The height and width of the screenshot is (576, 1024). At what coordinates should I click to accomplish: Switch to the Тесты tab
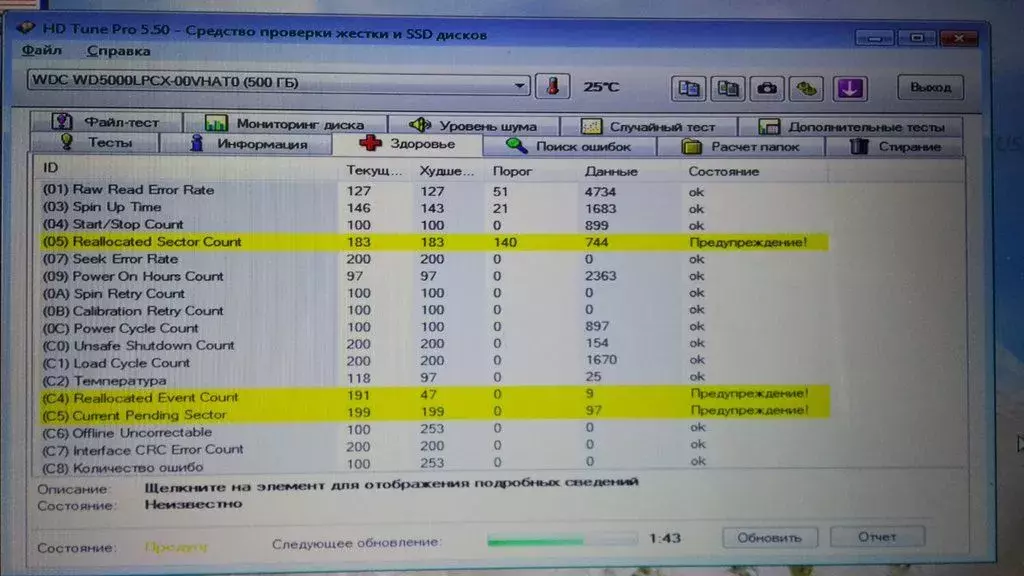pos(95,142)
